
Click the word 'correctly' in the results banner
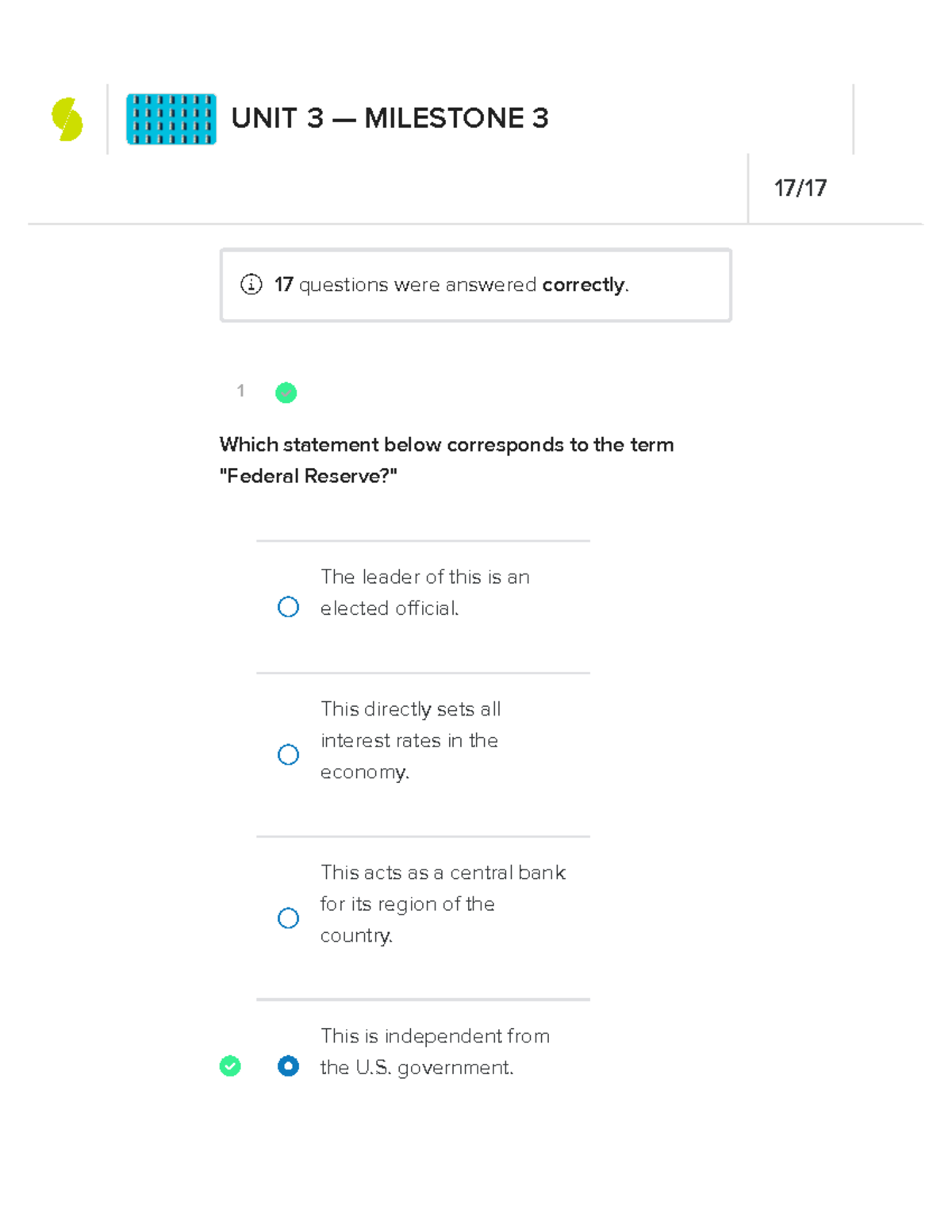tap(583, 285)
